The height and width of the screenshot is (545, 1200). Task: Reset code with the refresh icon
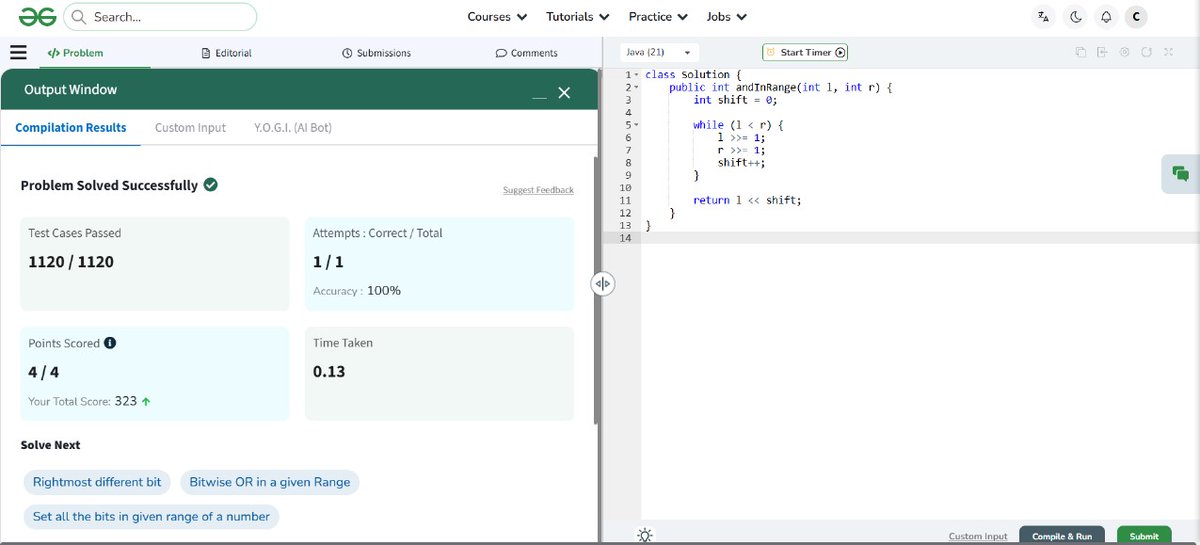(x=1146, y=52)
